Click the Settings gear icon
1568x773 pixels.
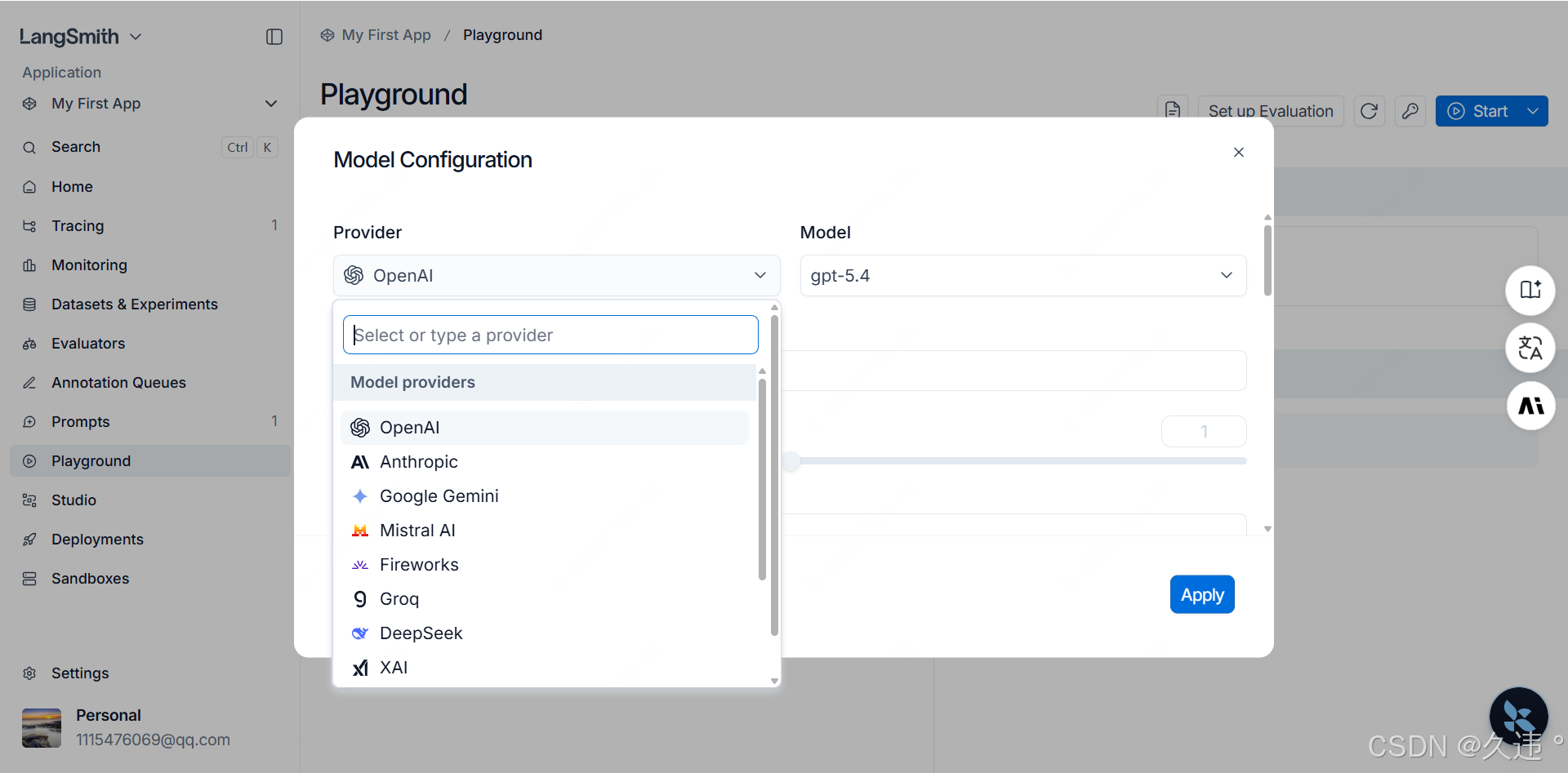click(29, 673)
